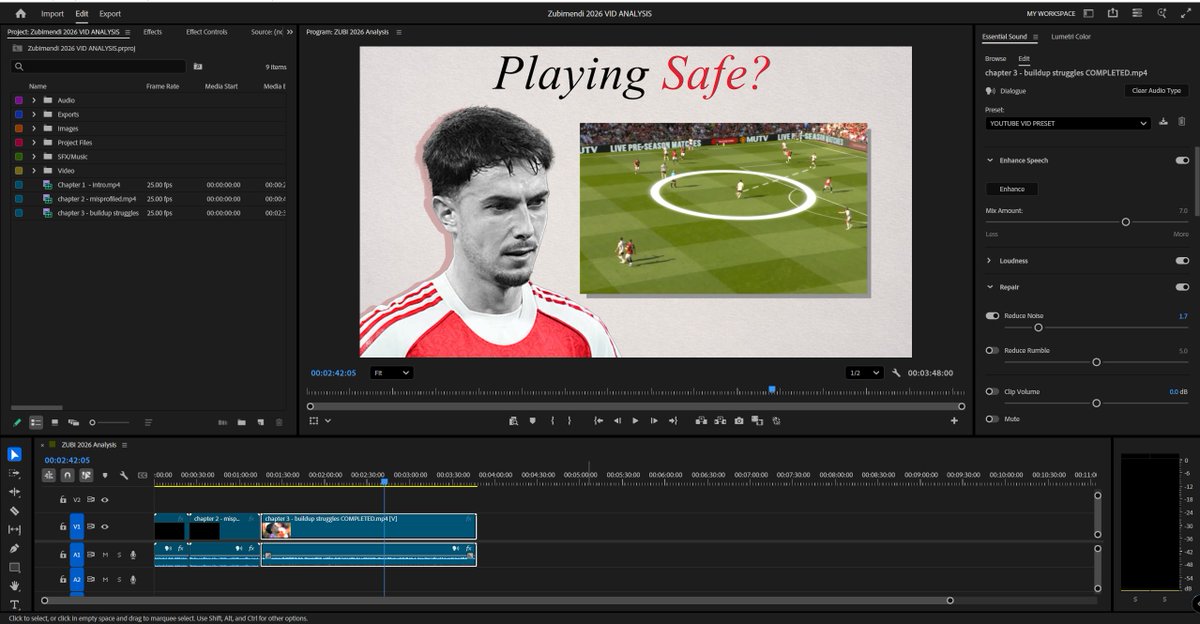Click the Project panel trash icon

tap(279, 423)
